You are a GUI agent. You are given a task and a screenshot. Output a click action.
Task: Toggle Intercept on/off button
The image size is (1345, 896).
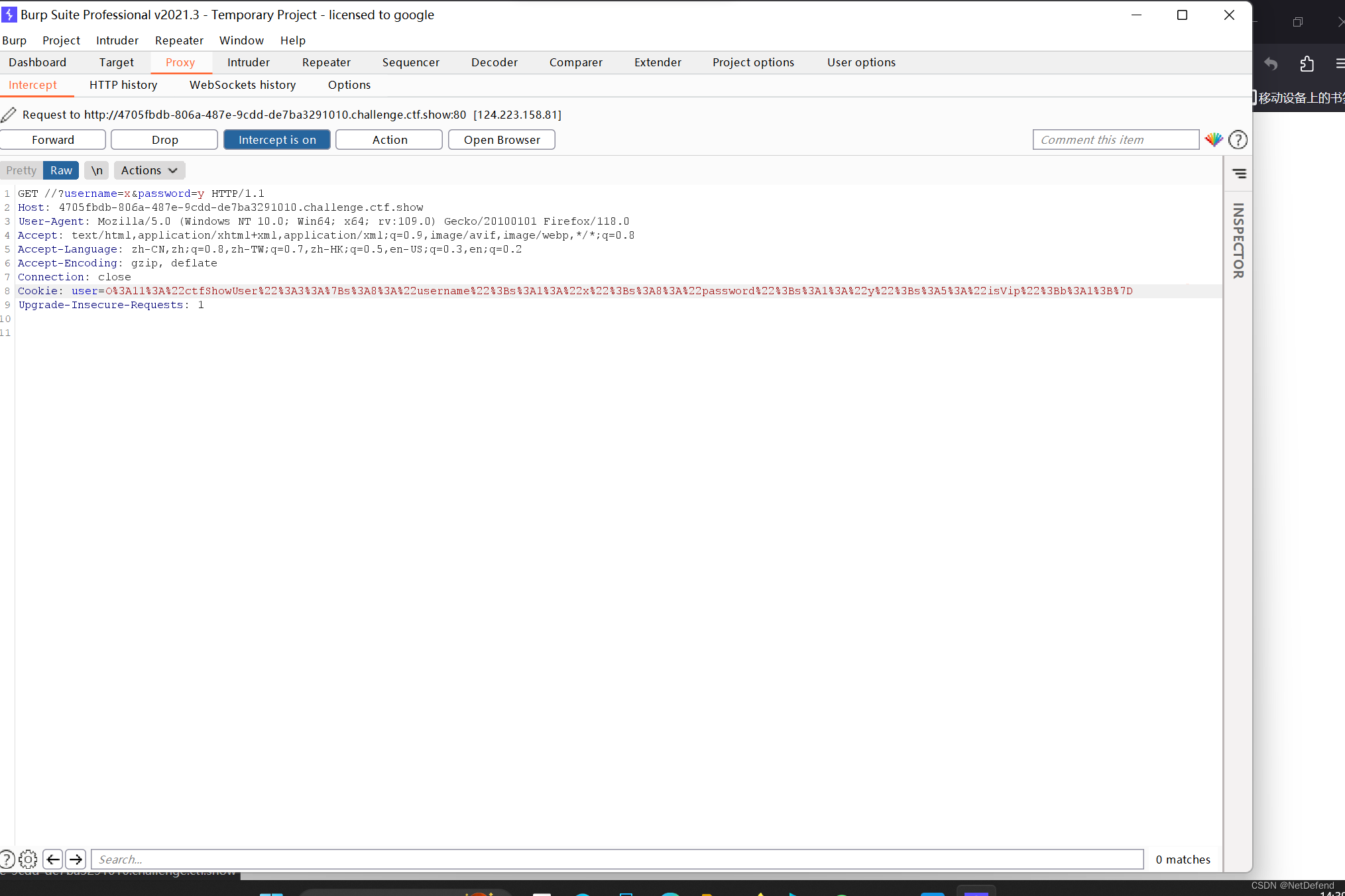click(277, 139)
